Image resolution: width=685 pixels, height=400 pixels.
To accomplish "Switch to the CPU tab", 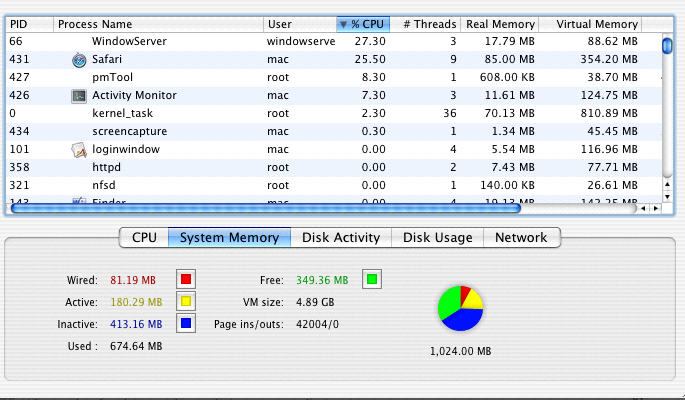I will [144, 238].
